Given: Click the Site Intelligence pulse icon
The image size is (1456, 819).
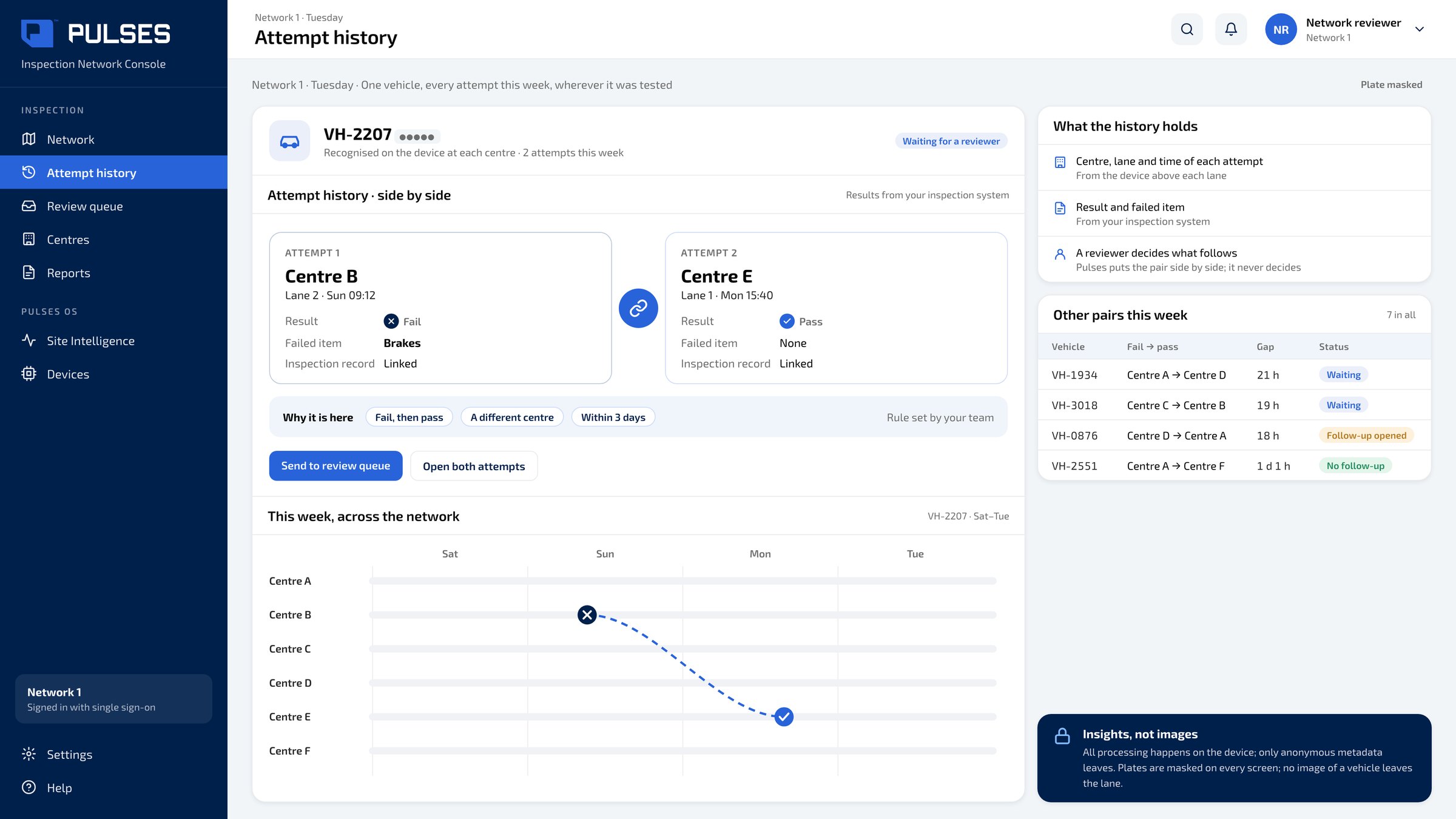Looking at the screenshot, I should 29,340.
